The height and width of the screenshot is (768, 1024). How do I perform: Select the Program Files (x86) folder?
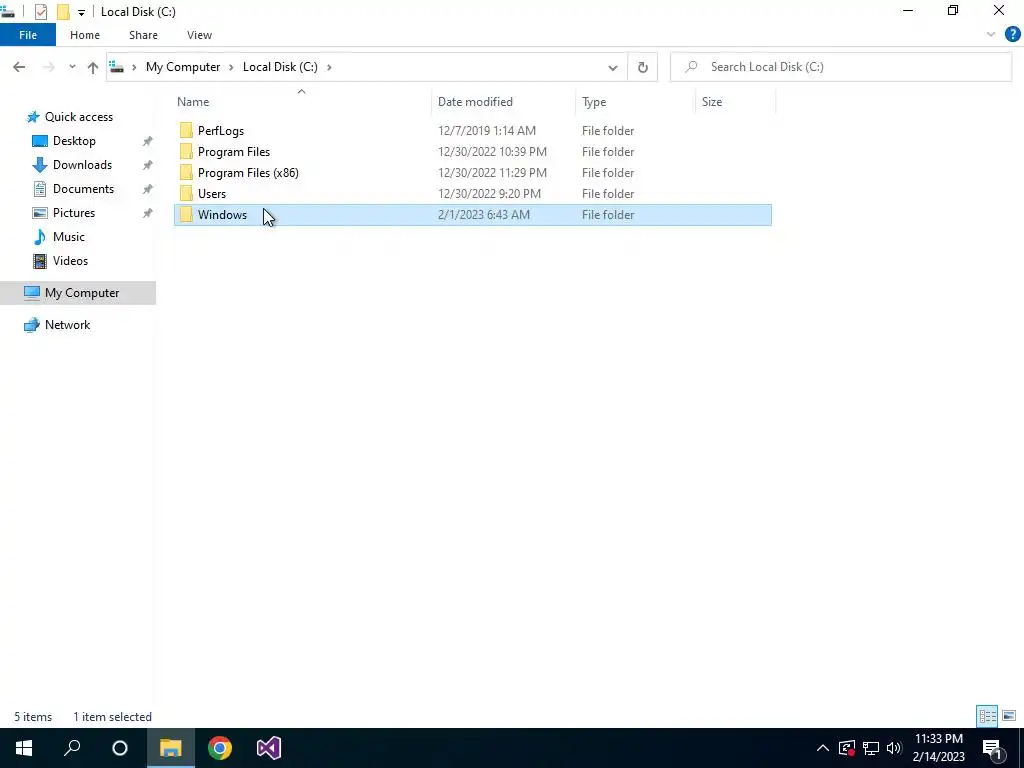248,172
